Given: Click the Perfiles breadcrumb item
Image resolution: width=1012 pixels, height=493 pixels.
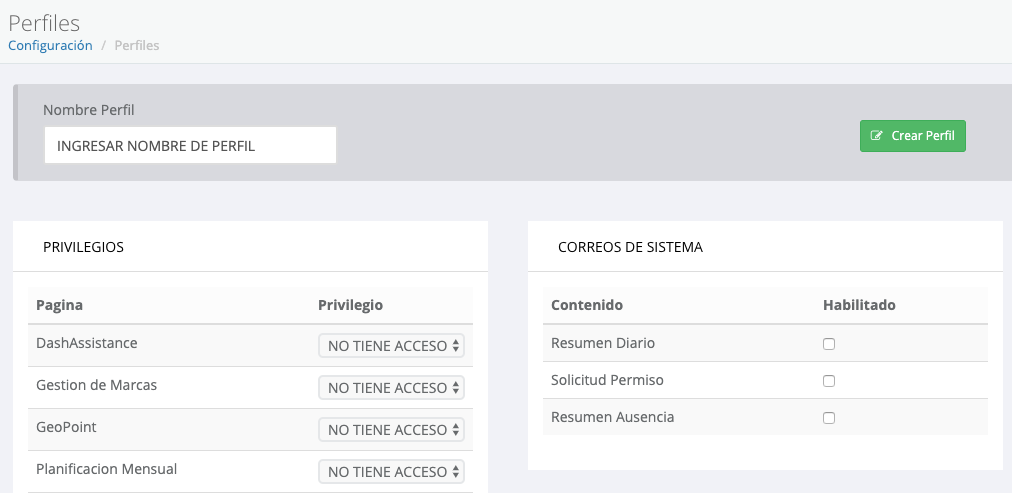Looking at the screenshot, I should pos(137,46).
